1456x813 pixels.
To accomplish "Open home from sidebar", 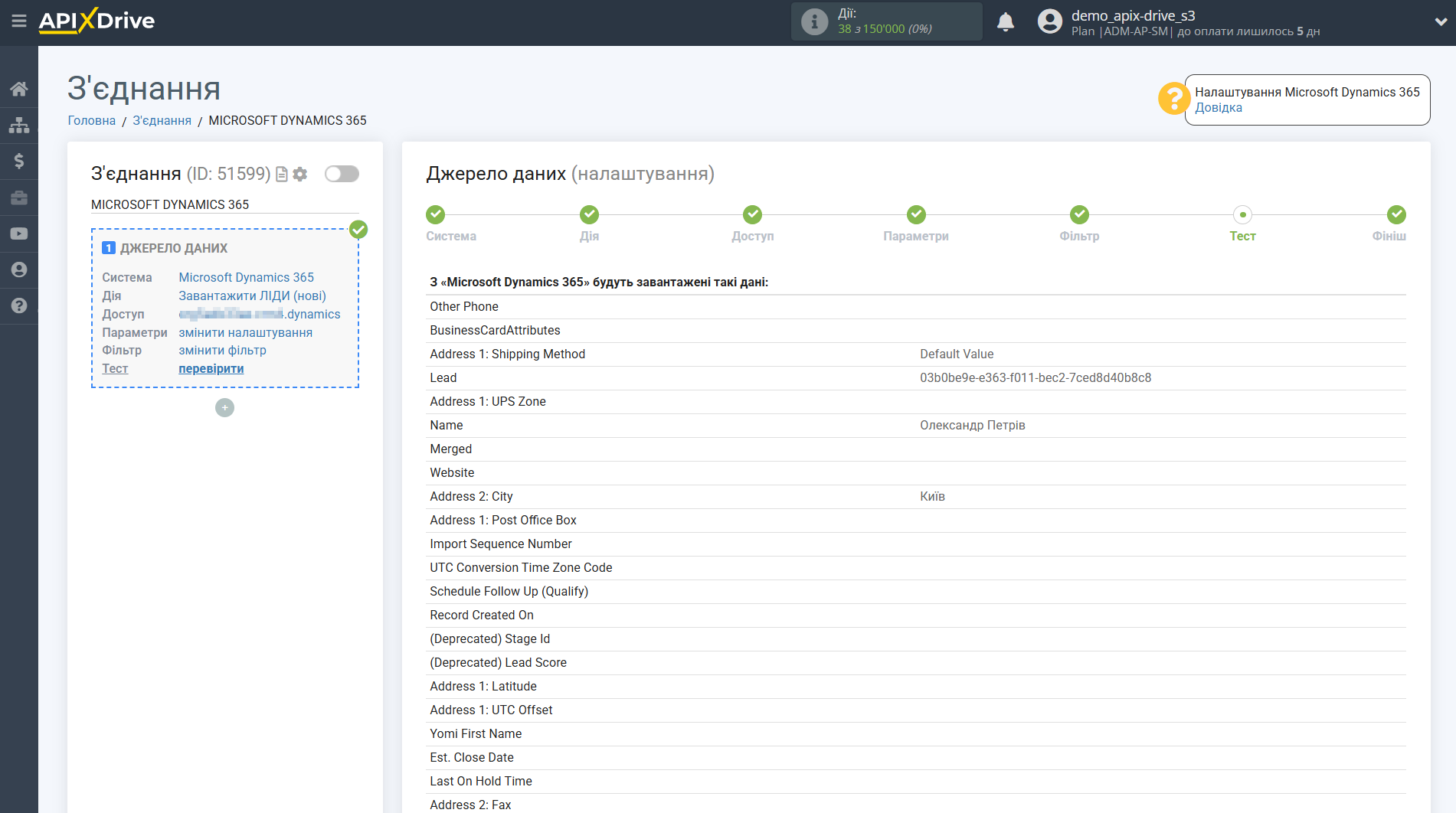I will (x=19, y=89).
